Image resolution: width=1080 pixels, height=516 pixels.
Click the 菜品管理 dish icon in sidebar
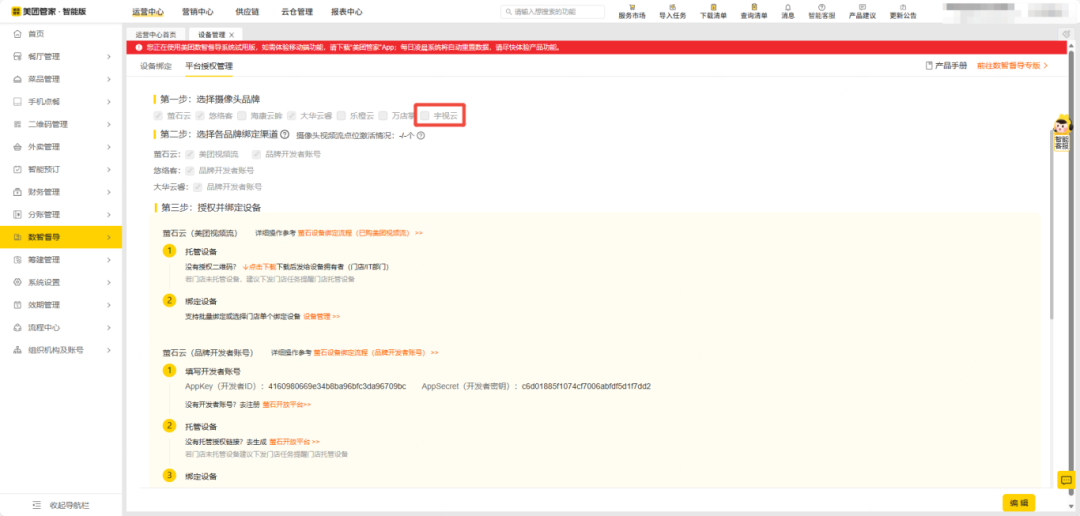[x=17, y=79]
